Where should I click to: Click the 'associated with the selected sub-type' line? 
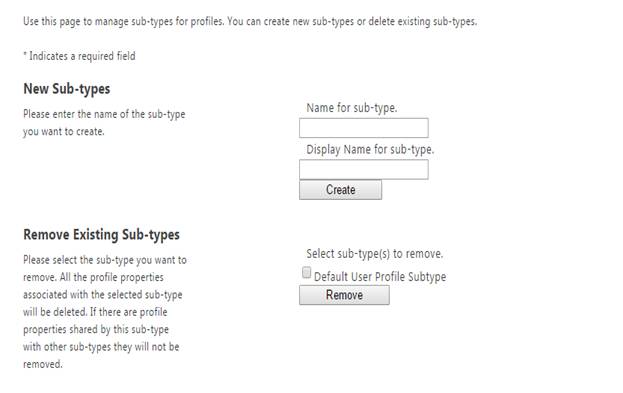(103, 295)
